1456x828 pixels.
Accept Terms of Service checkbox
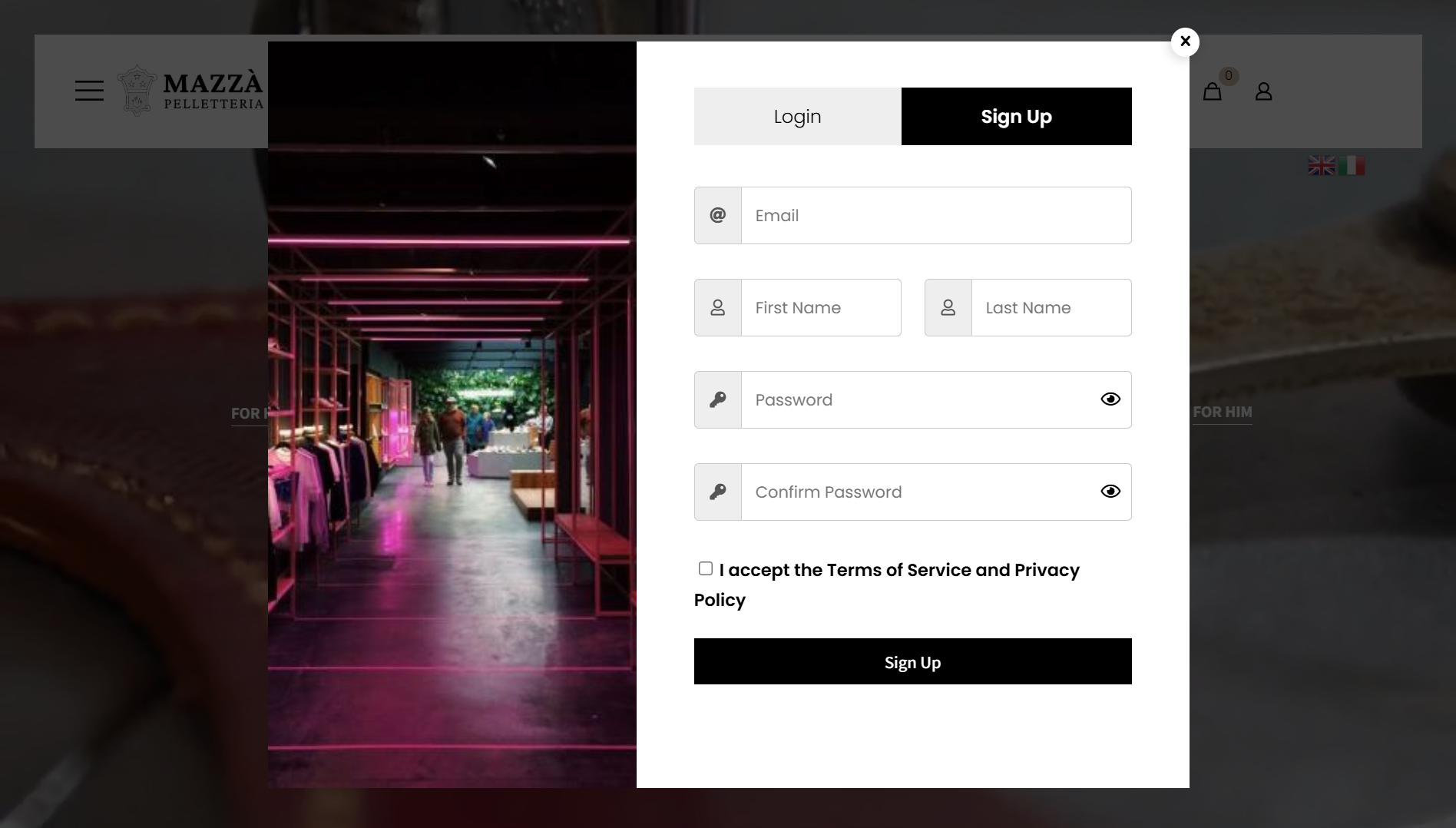tap(705, 568)
